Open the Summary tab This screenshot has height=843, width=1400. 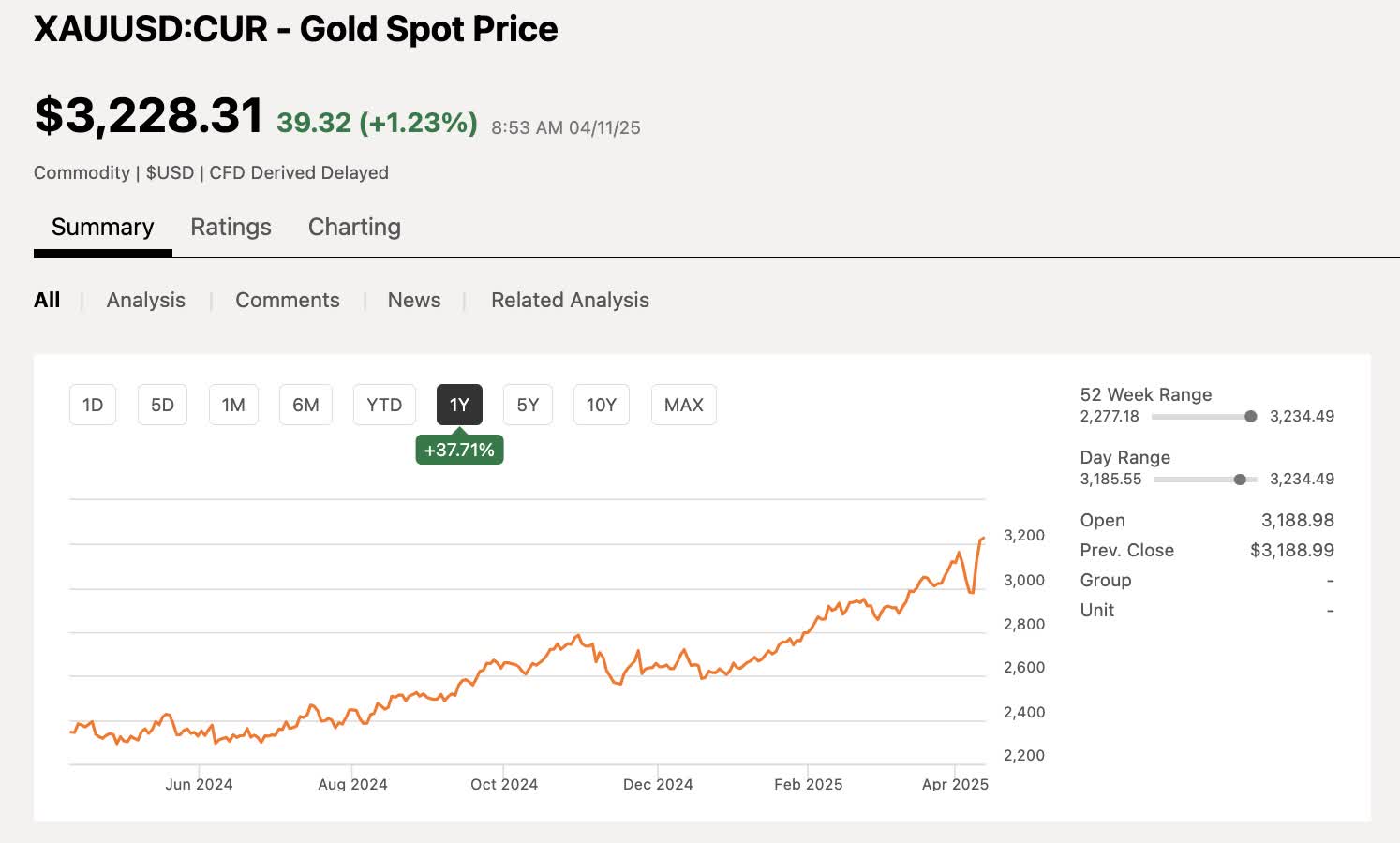[x=103, y=228]
